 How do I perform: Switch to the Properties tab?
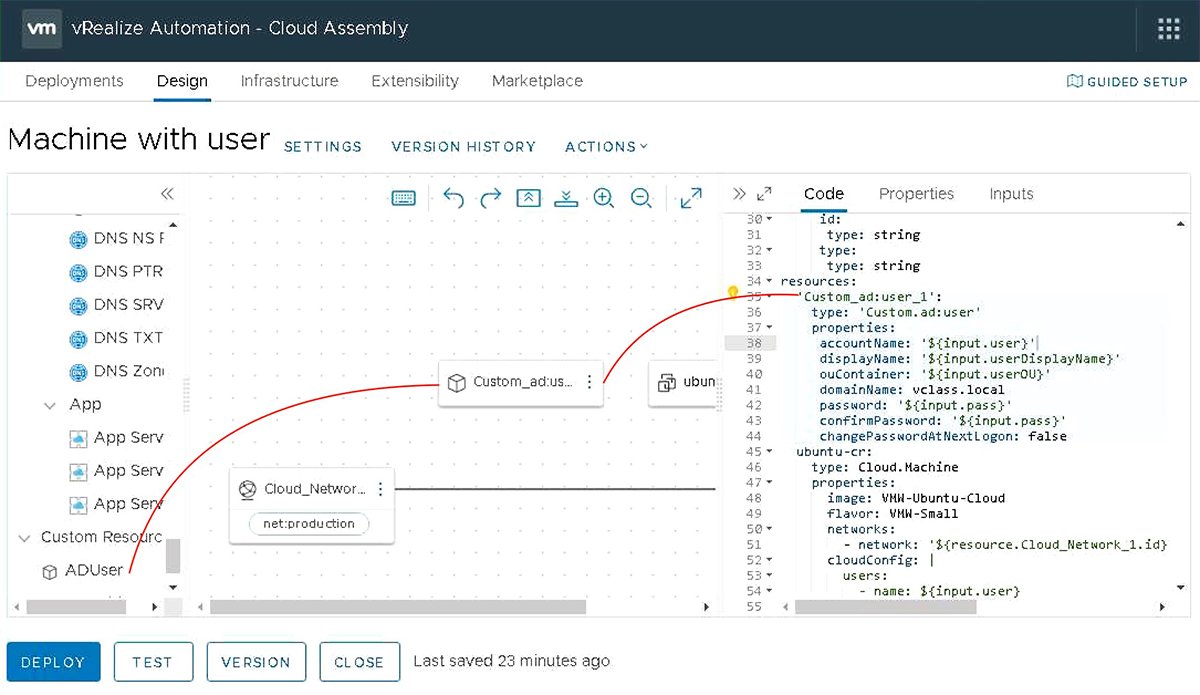tap(916, 193)
